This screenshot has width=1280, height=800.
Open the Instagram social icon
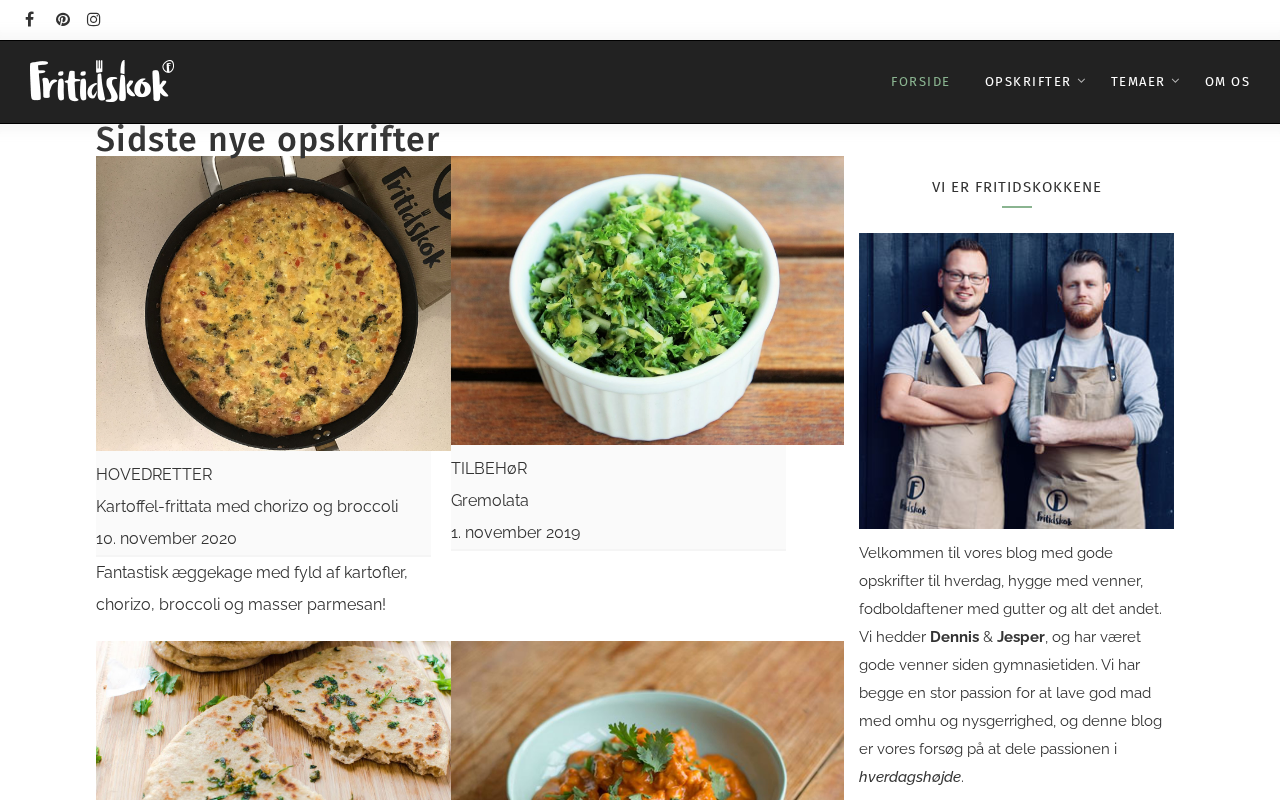point(94,19)
